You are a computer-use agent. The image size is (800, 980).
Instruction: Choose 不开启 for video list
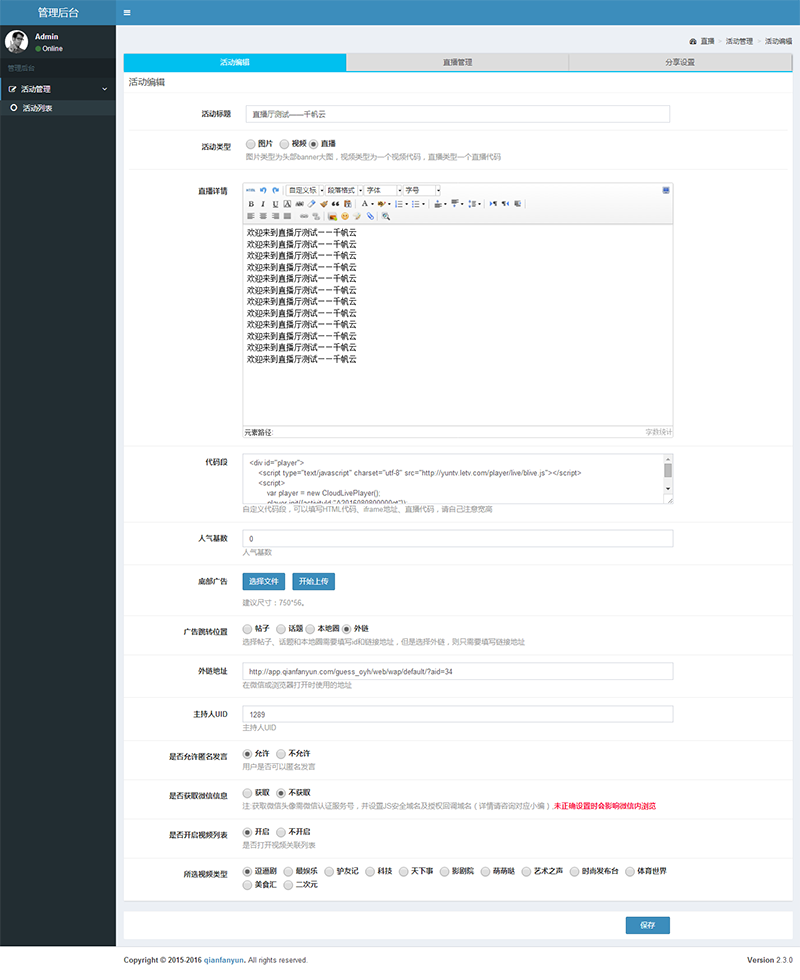coord(281,832)
